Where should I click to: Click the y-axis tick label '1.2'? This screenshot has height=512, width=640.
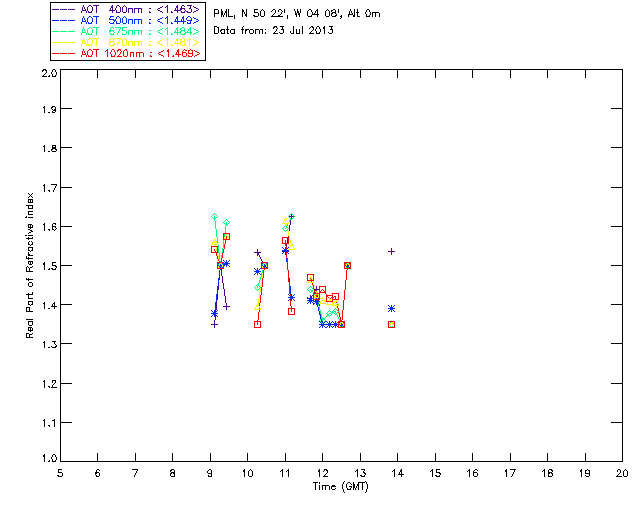coord(49,384)
